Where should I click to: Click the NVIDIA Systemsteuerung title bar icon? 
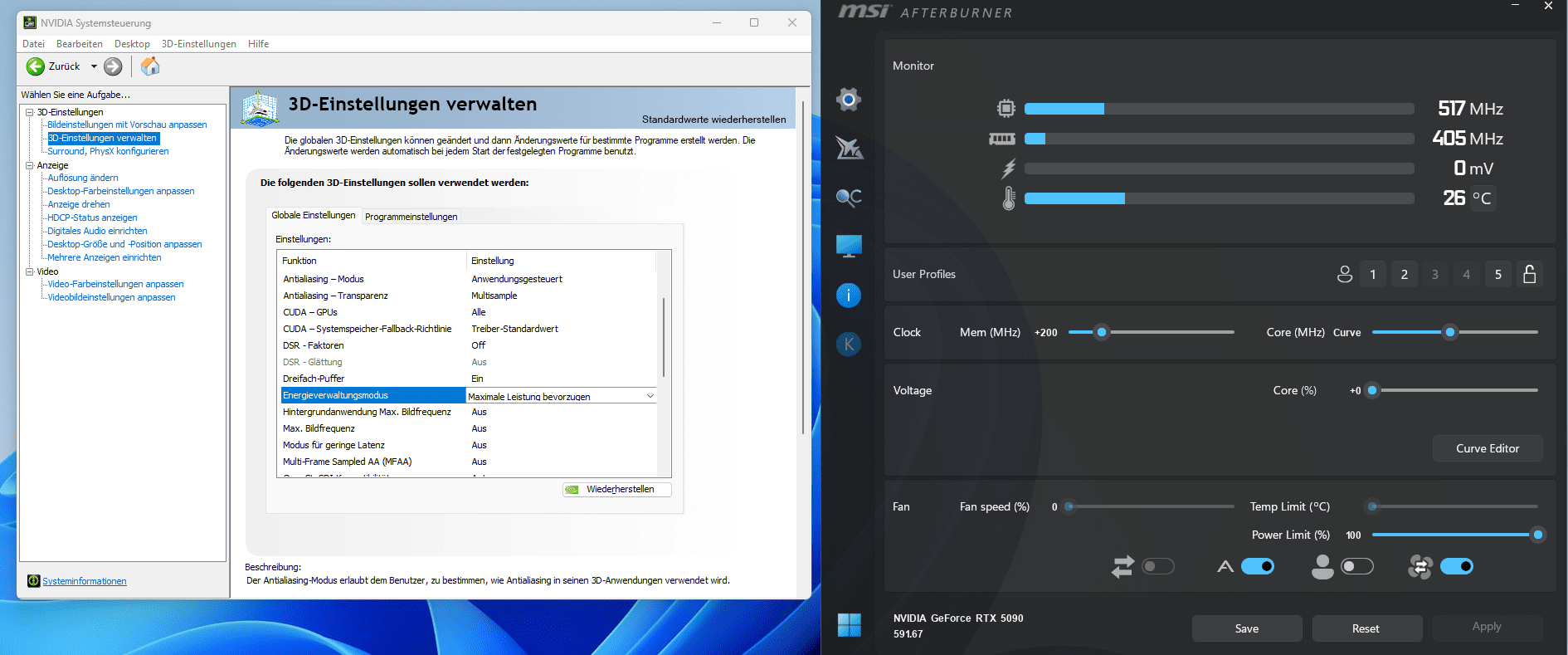click(x=30, y=22)
